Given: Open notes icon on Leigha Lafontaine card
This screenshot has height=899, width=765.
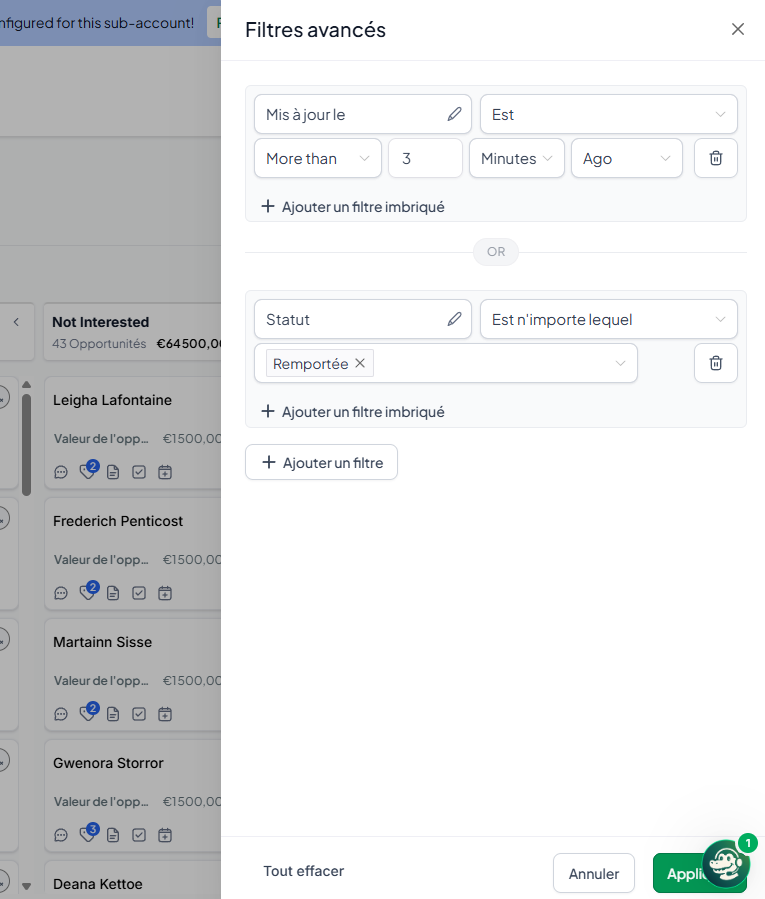Looking at the screenshot, I should pyautogui.click(x=113, y=472).
